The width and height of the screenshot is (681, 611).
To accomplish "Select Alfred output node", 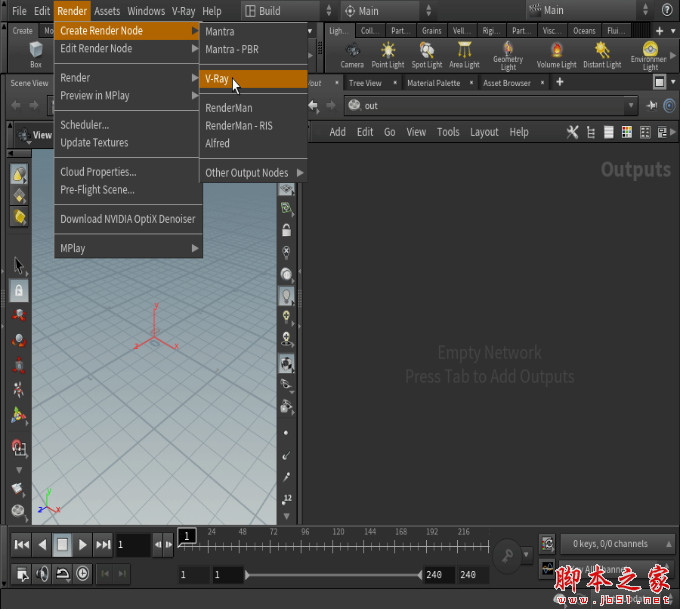I will point(253,143).
